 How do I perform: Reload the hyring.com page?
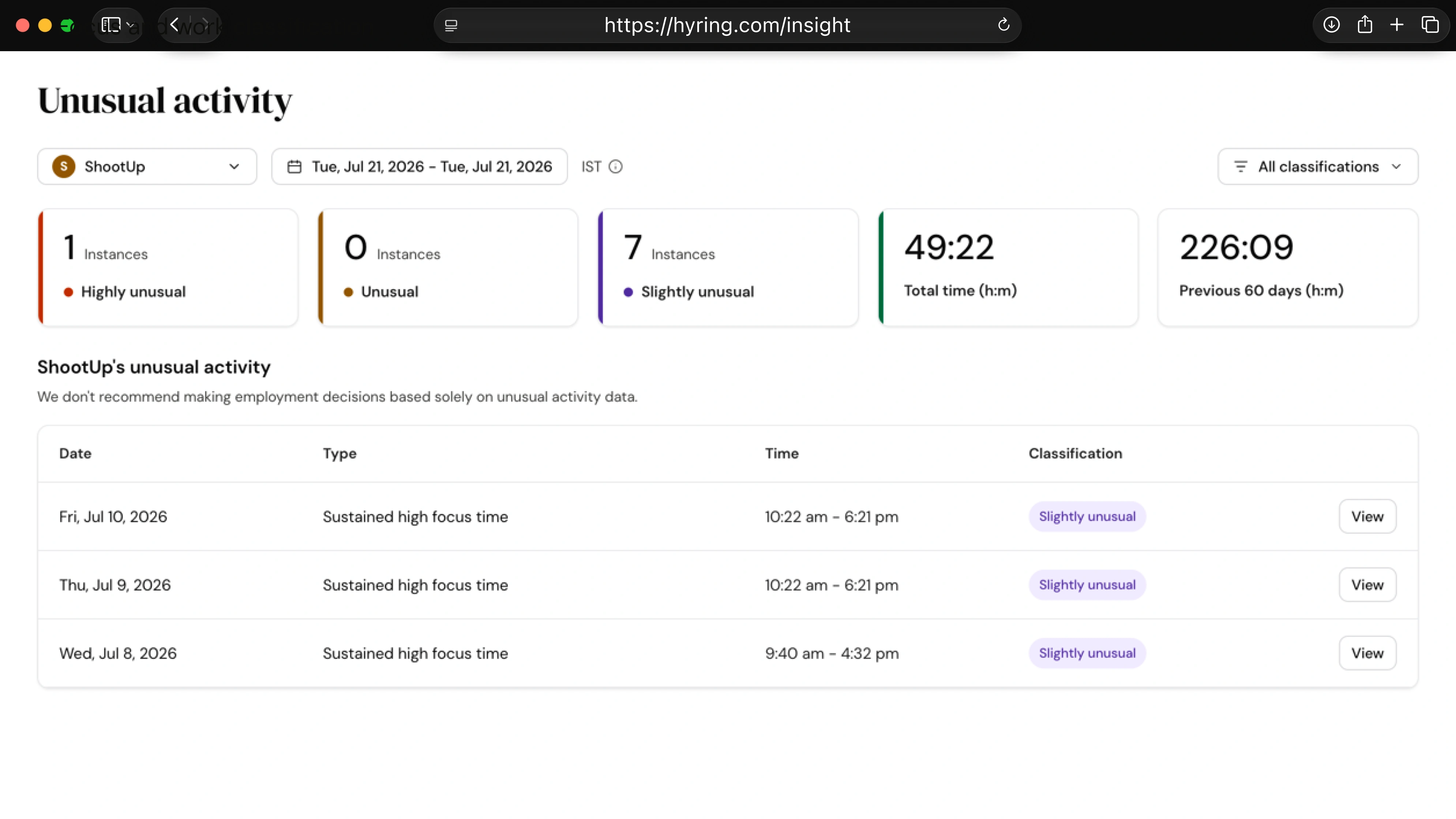[x=1004, y=25]
